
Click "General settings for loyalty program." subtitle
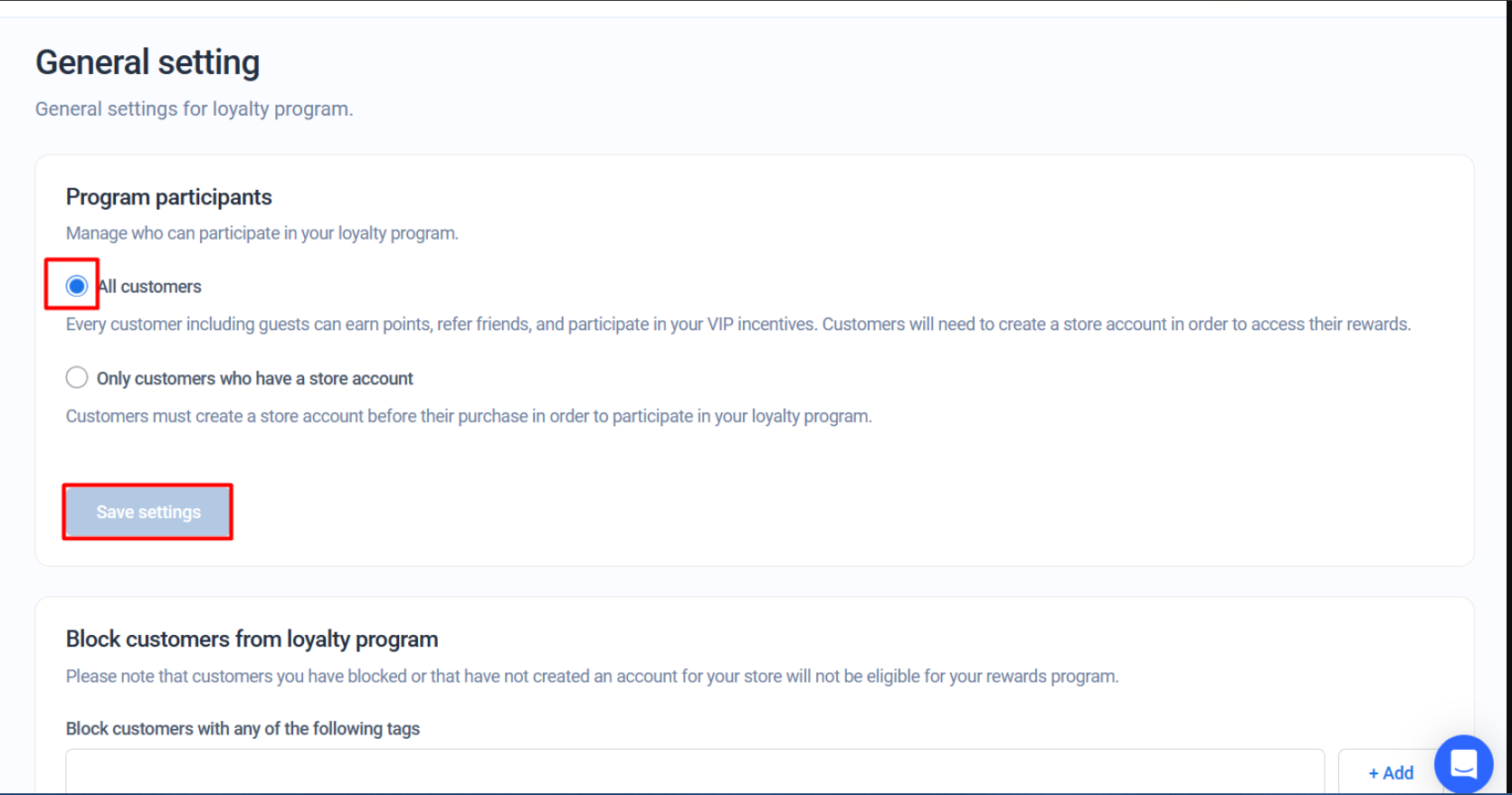click(x=194, y=109)
